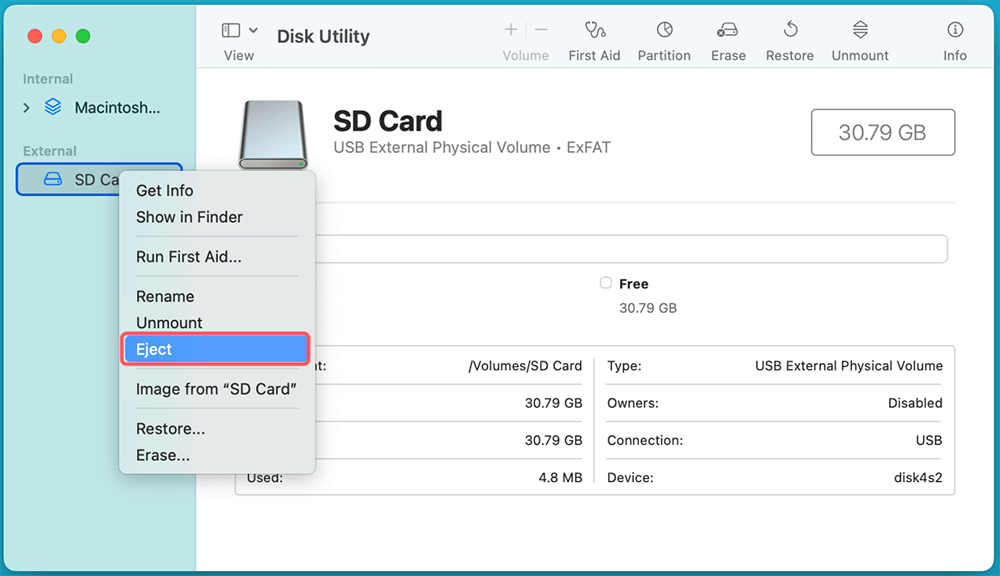Choose Image from "SD Card" option
This screenshot has width=1000, height=576.
point(216,389)
